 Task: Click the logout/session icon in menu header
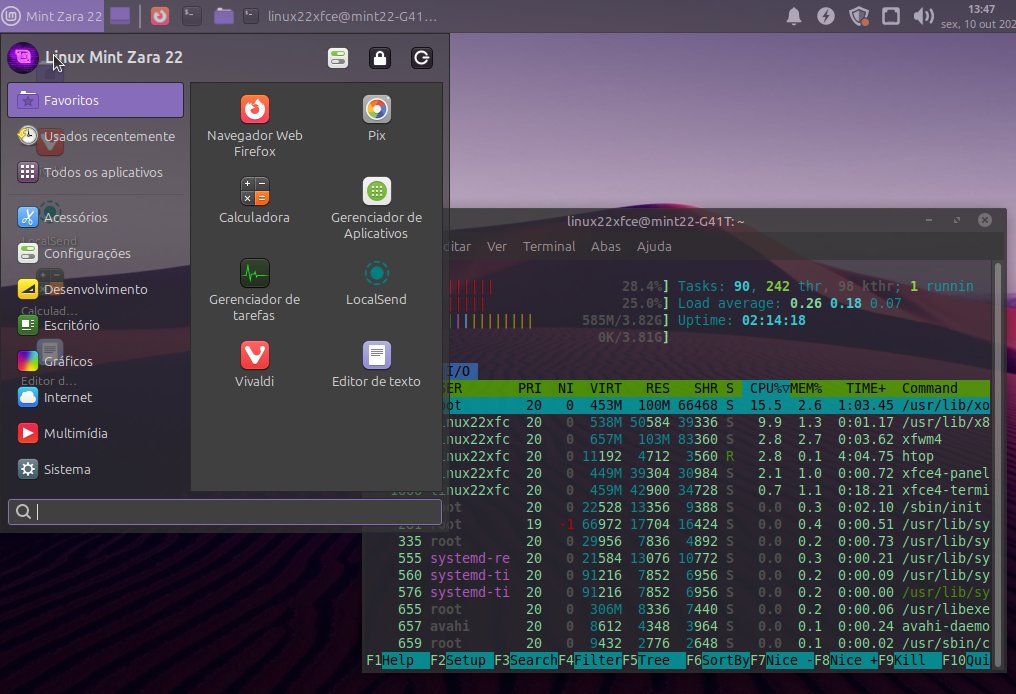pos(422,58)
